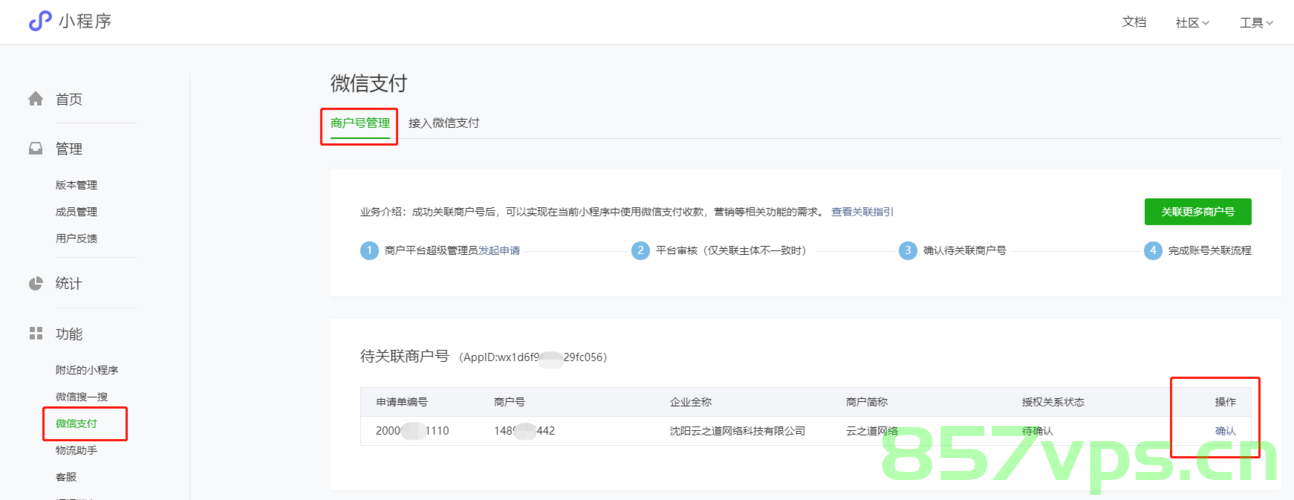The image size is (1294, 500).
Task: Switch to the 商户号管理 tab
Action: point(360,123)
